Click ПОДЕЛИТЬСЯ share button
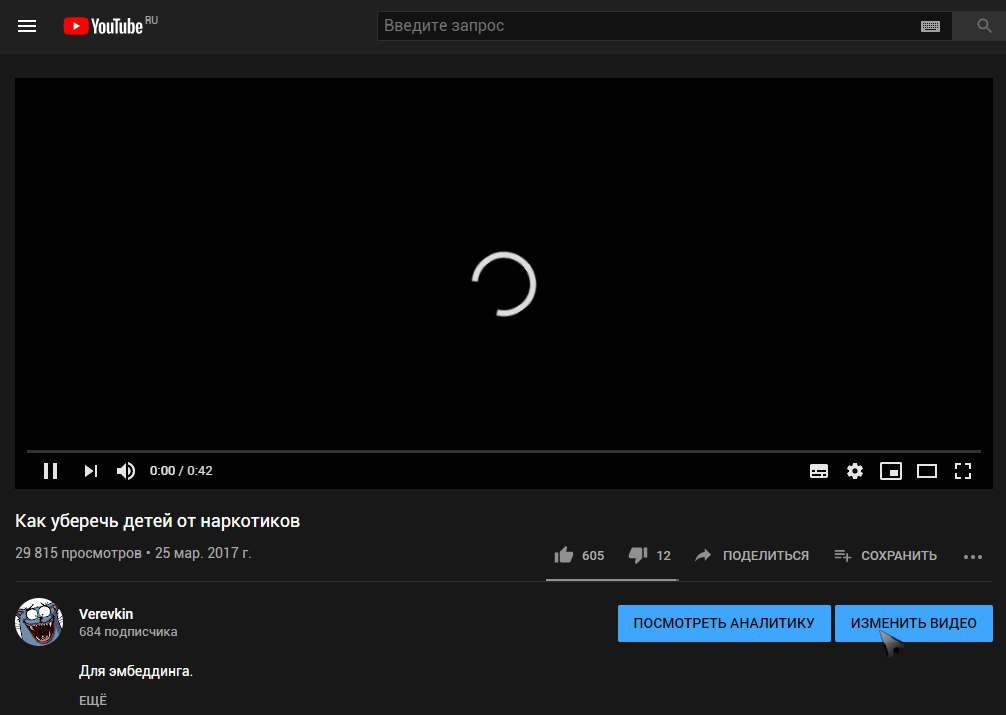The height and width of the screenshot is (715, 1006). coord(752,555)
